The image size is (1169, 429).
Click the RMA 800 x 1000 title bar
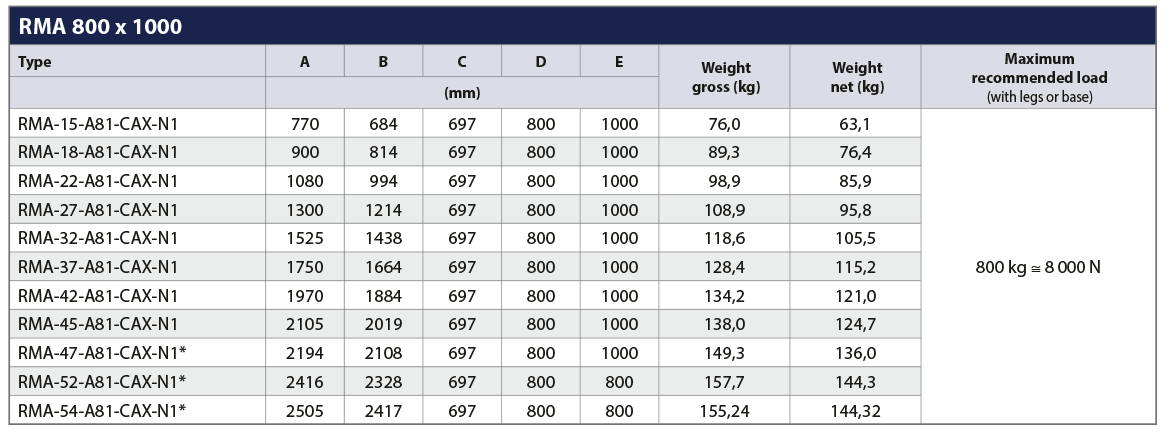tap(584, 26)
